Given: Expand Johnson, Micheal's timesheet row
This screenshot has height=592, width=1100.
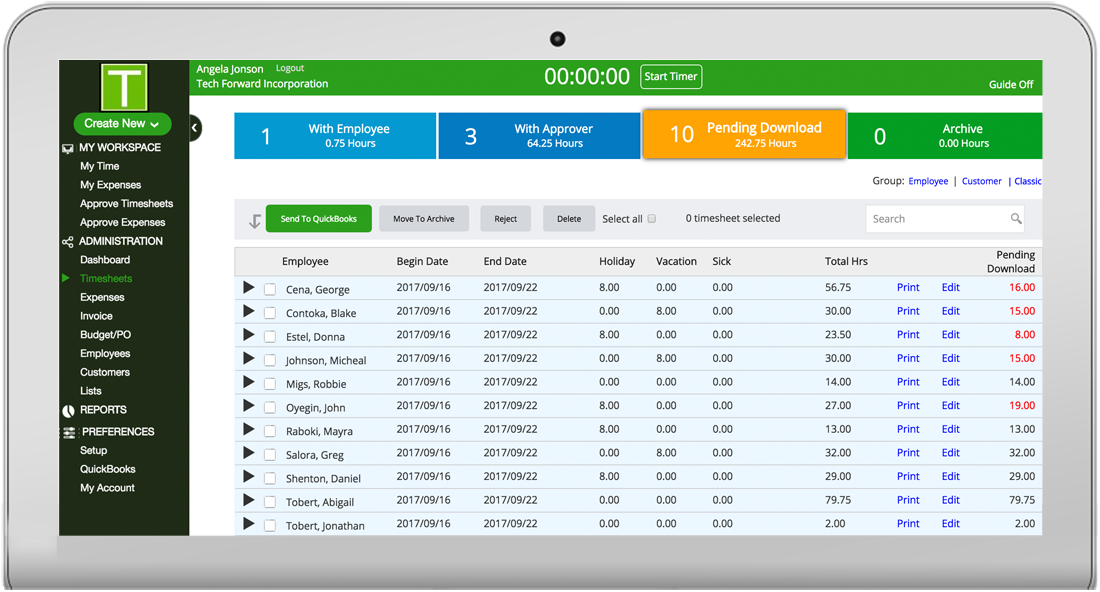Looking at the screenshot, I should [248, 357].
